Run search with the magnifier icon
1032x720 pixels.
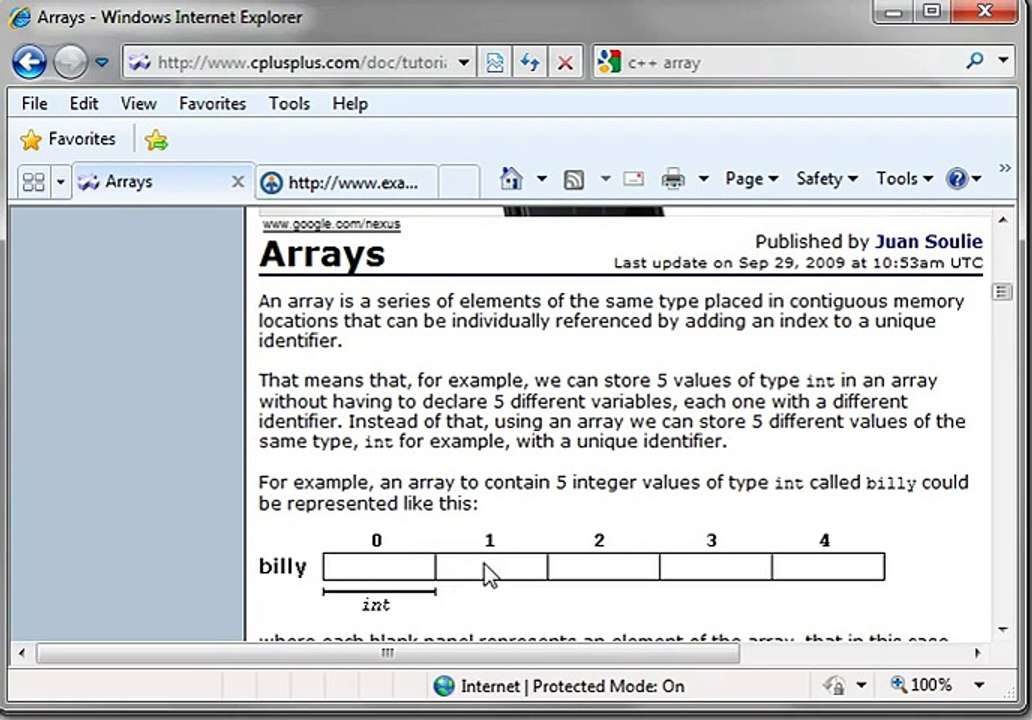coord(975,61)
